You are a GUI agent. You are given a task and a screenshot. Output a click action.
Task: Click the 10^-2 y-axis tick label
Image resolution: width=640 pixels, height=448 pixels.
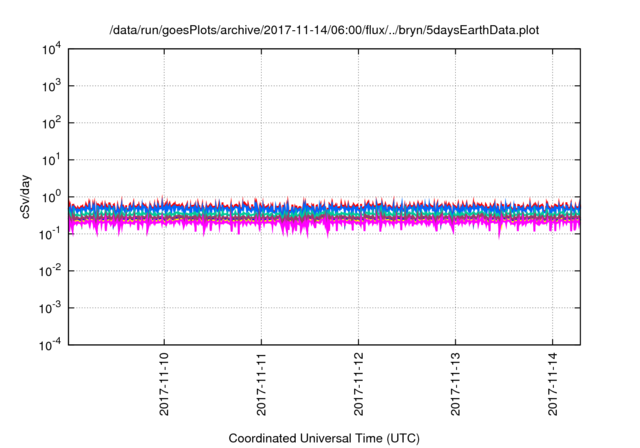(x=50, y=271)
